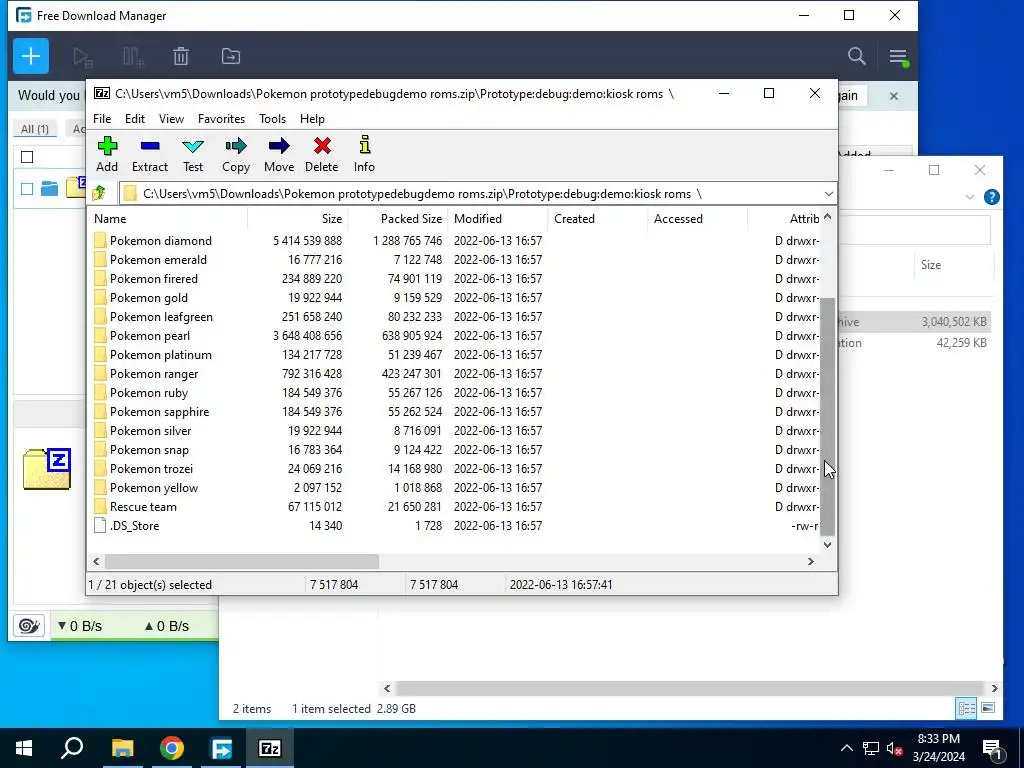Expand the 7-Zip address bar dropdown
This screenshot has width=1024, height=768.
pos(828,194)
